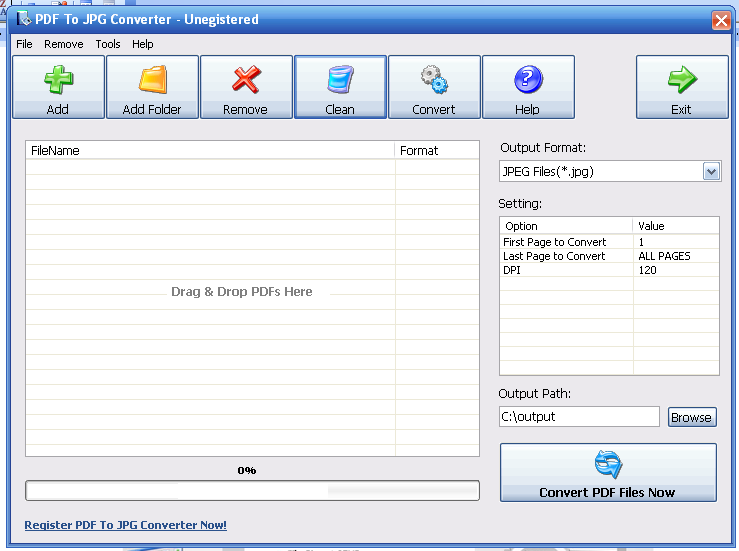
Task: Click the Value column header in settings
Action: click(x=676, y=226)
